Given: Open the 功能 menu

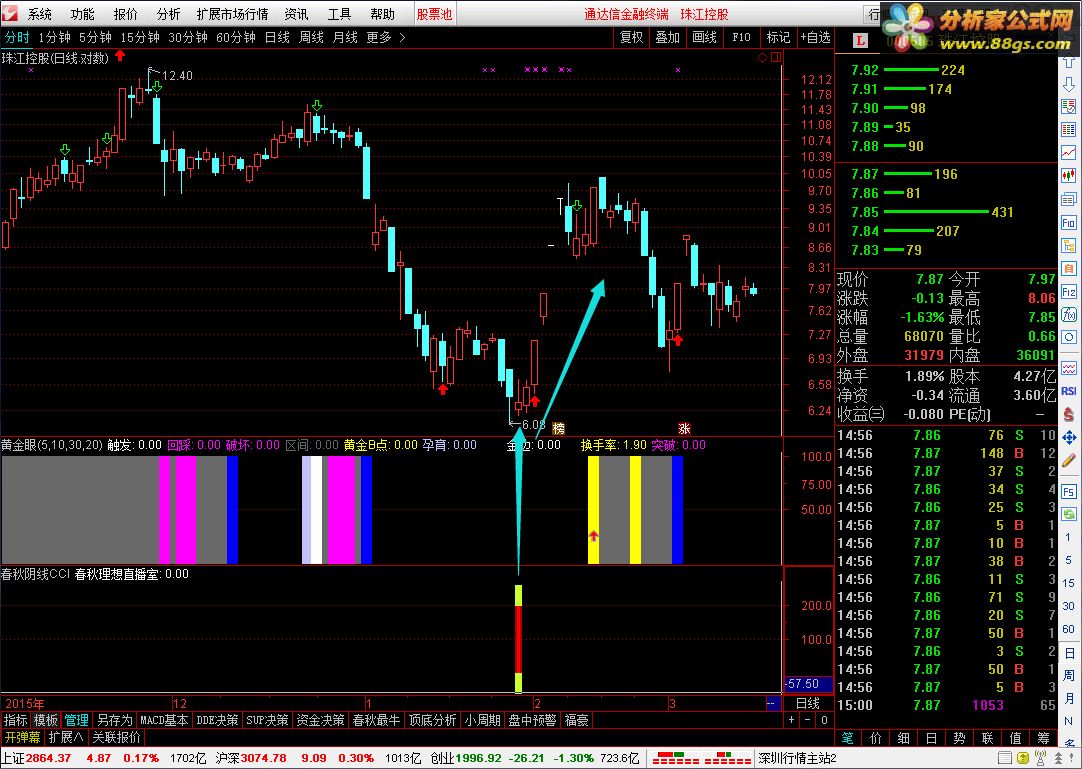Looking at the screenshot, I should (82, 14).
